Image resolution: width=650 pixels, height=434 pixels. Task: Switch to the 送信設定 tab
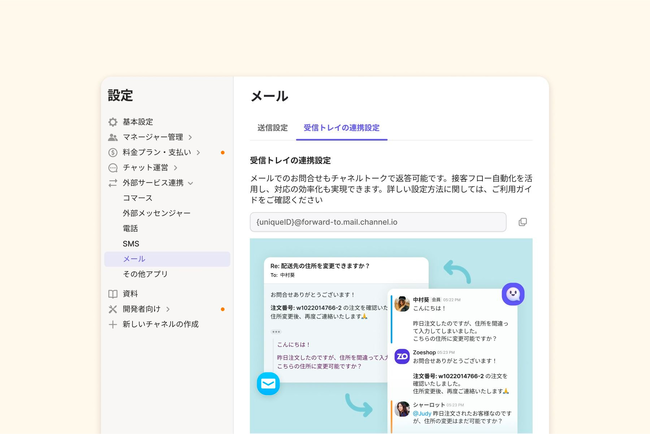(x=272, y=128)
